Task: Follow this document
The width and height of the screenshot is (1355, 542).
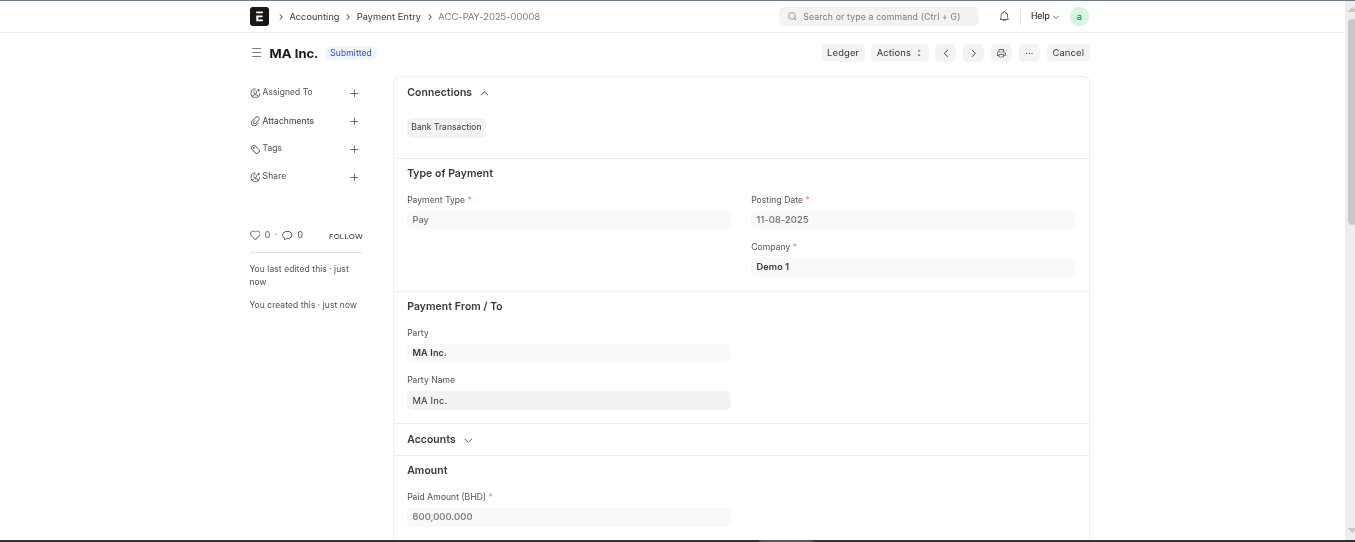Action: tap(345, 236)
